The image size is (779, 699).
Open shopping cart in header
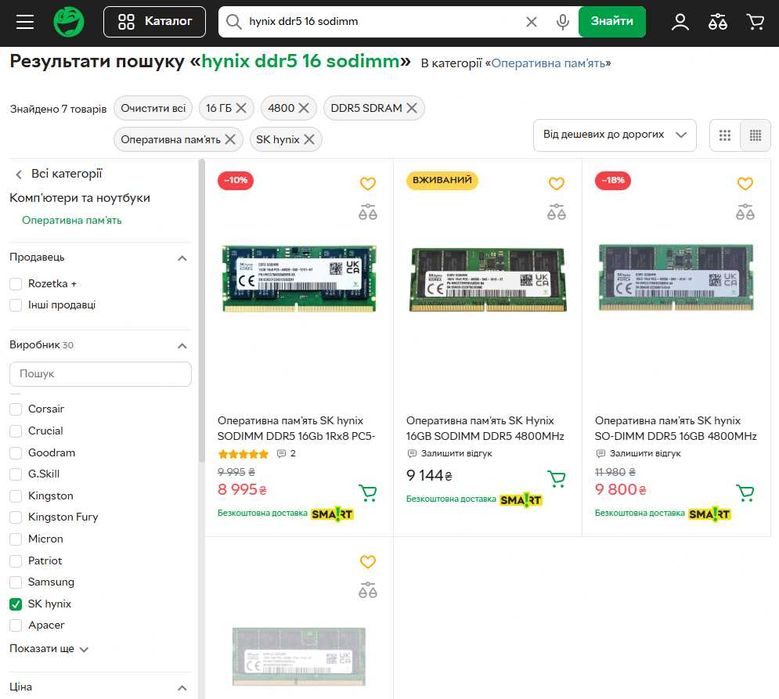(755, 21)
